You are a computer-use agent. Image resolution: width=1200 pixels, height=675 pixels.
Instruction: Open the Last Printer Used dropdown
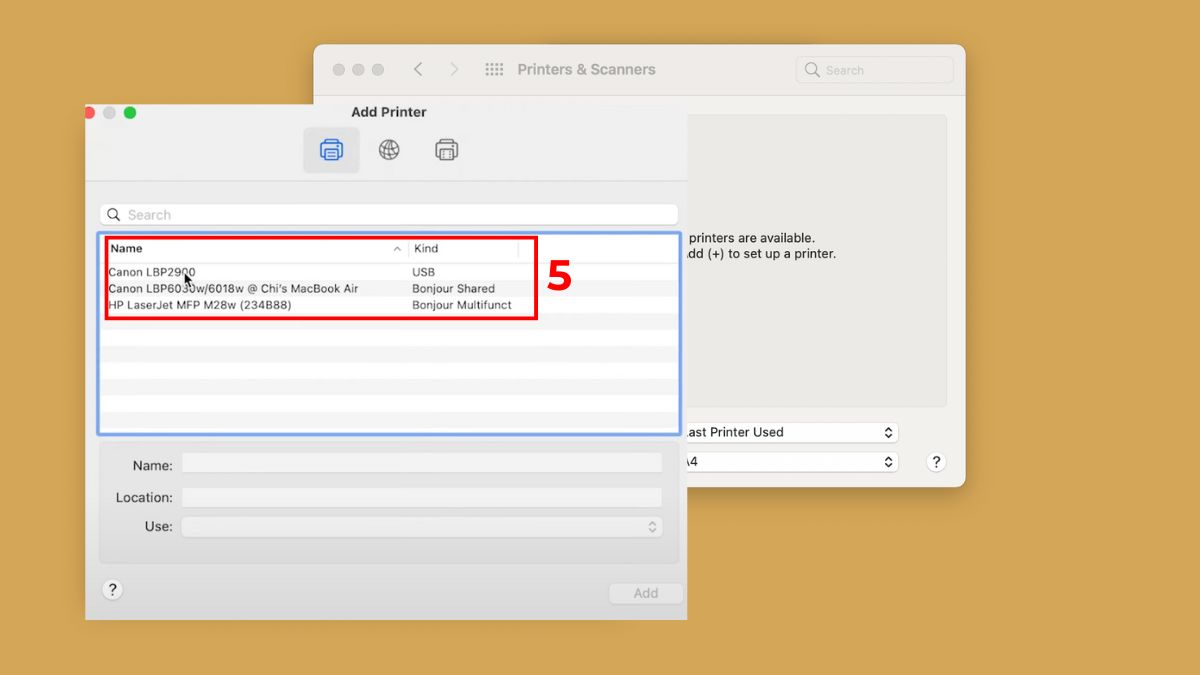790,432
